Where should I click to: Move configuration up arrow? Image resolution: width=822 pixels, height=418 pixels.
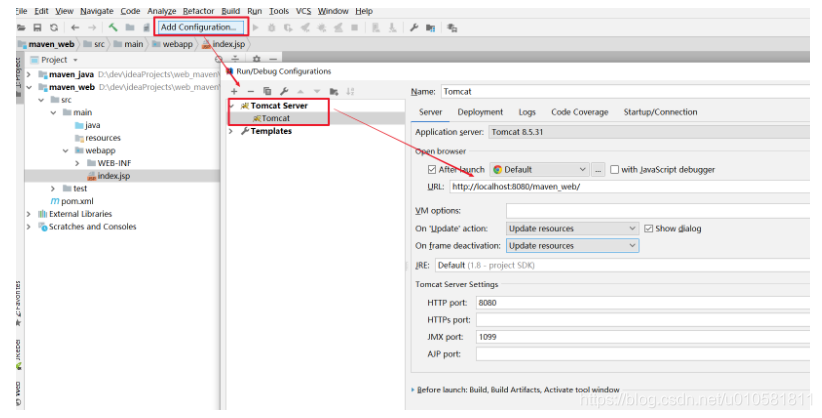tap(300, 91)
